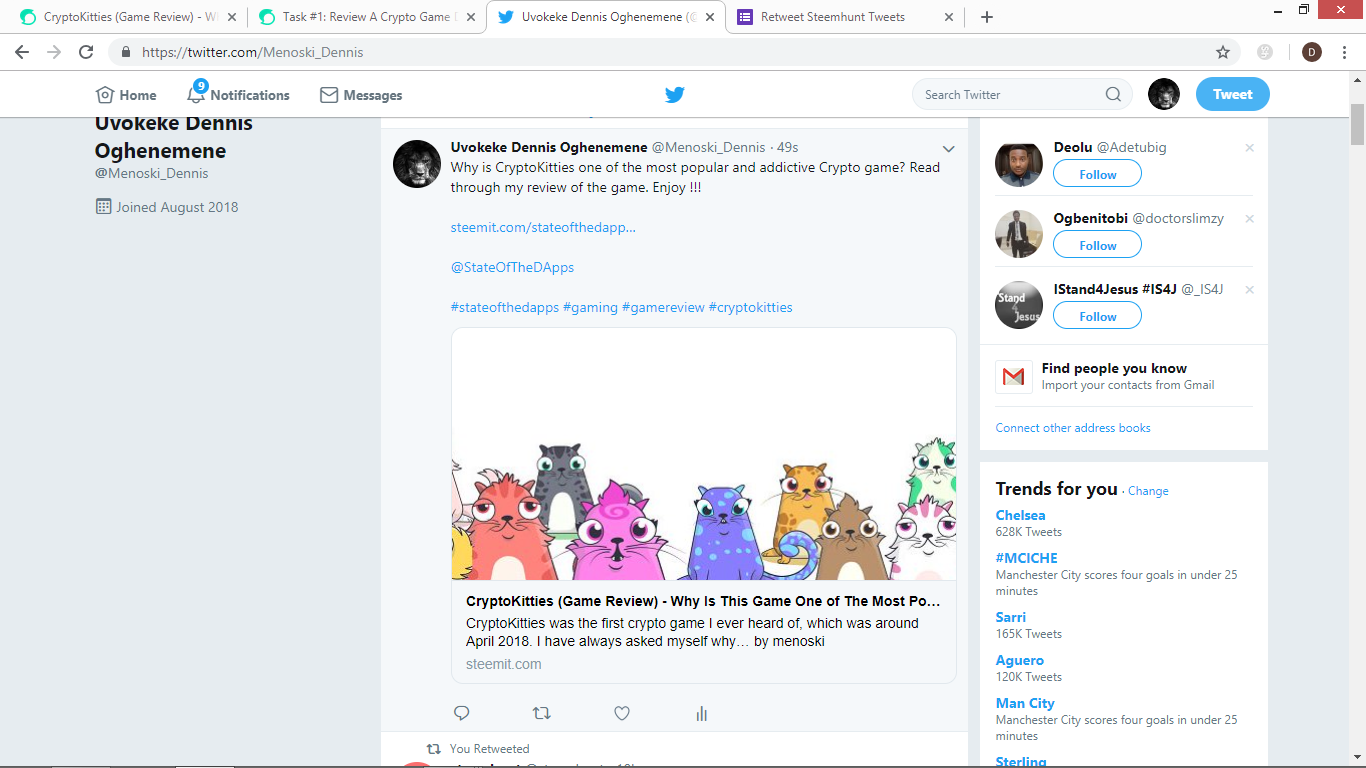Click Deolu's profile picture
The height and width of the screenshot is (768, 1366).
click(1019, 163)
